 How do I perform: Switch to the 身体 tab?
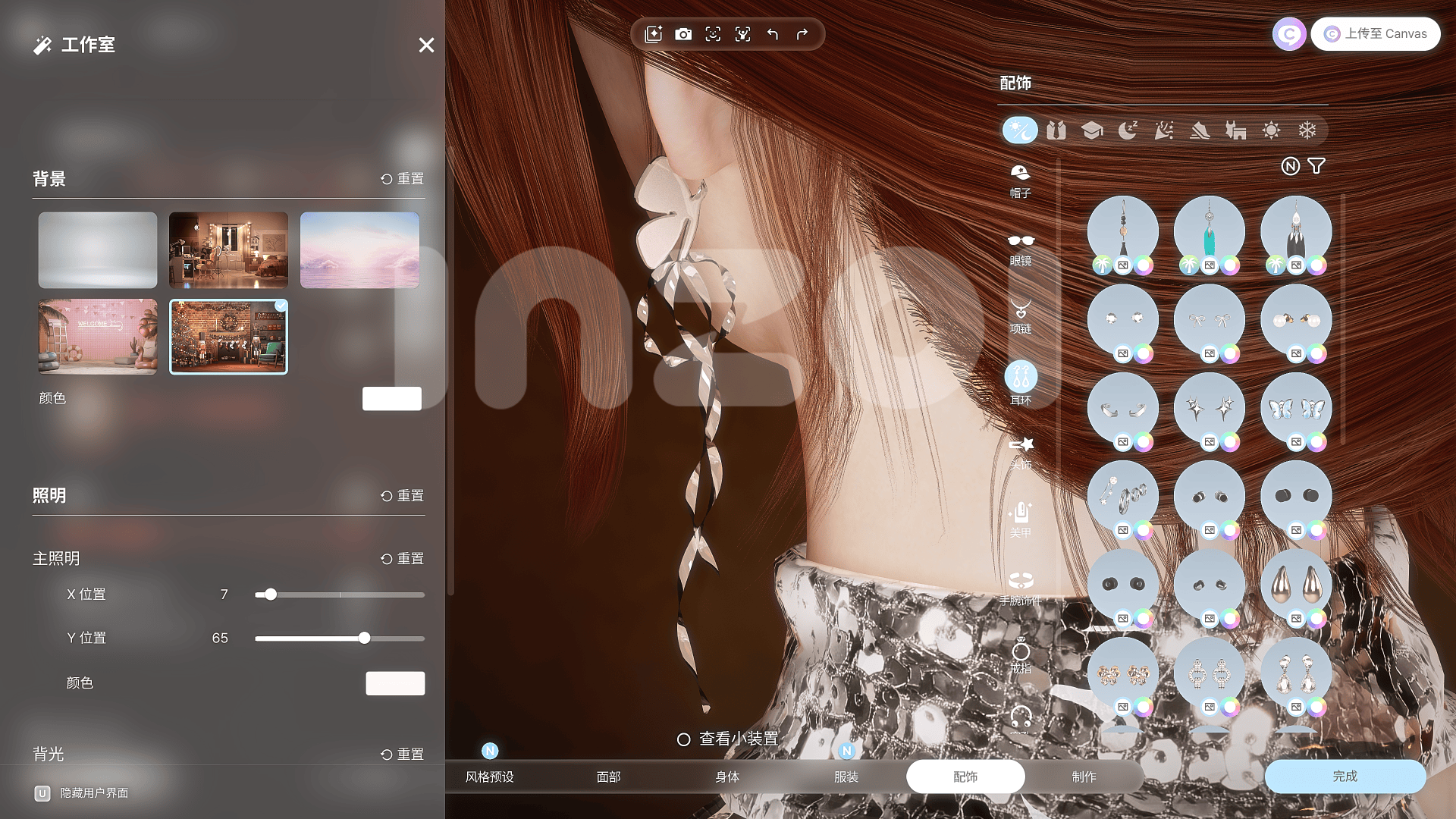pyautogui.click(x=727, y=777)
